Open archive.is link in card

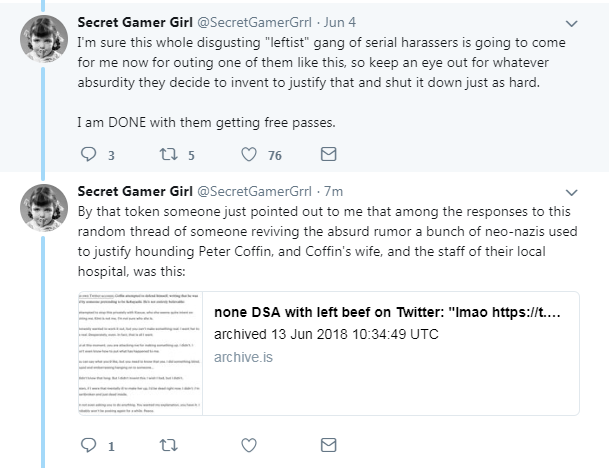[x=243, y=357]
